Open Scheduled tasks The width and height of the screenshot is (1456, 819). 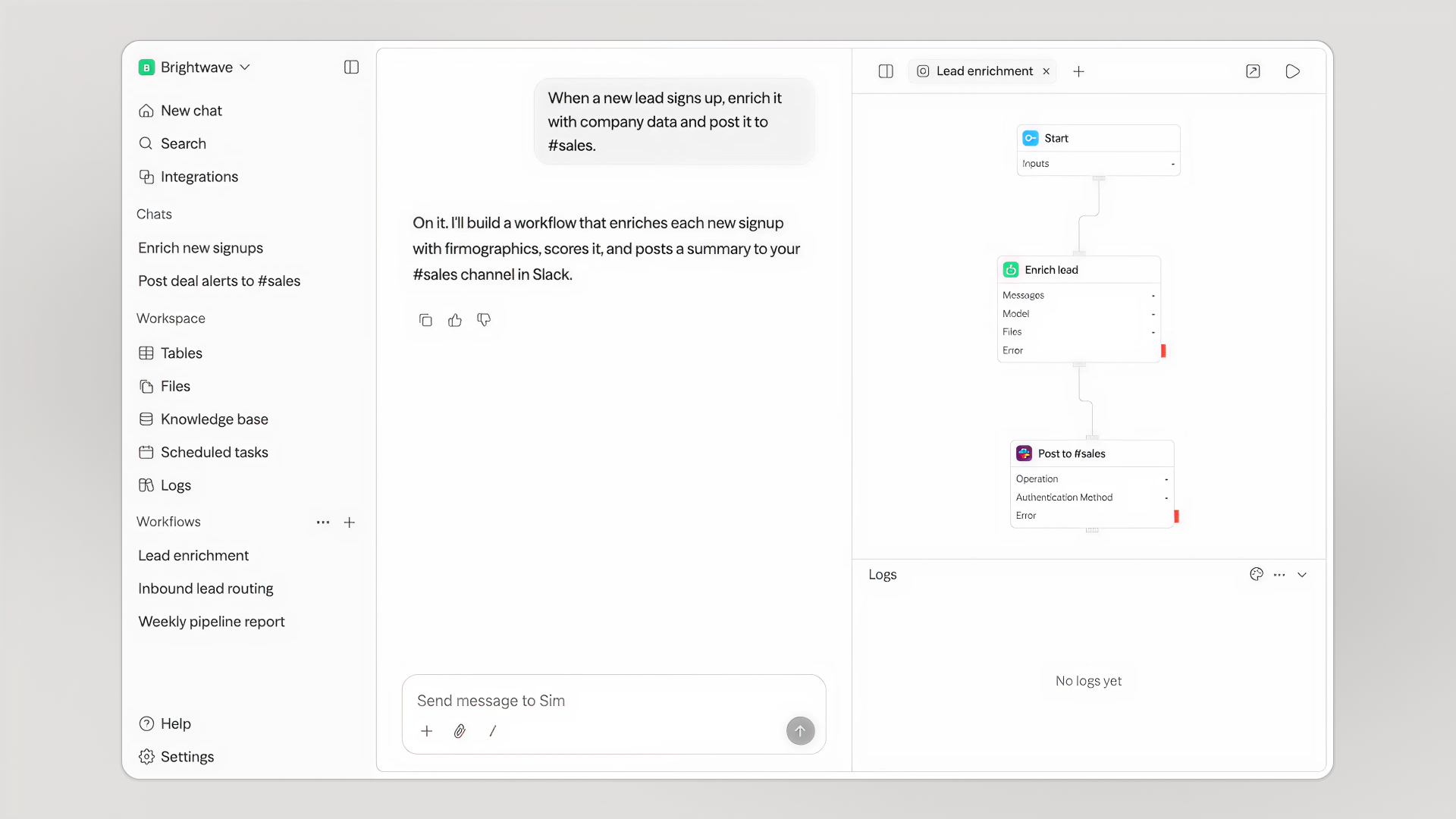click(203, 452)
